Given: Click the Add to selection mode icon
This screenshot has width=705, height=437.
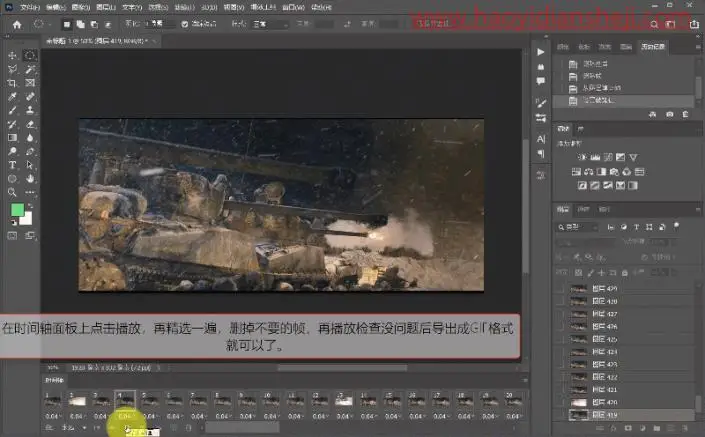Looking at the screenshot, I should click(x=80, y=24).
